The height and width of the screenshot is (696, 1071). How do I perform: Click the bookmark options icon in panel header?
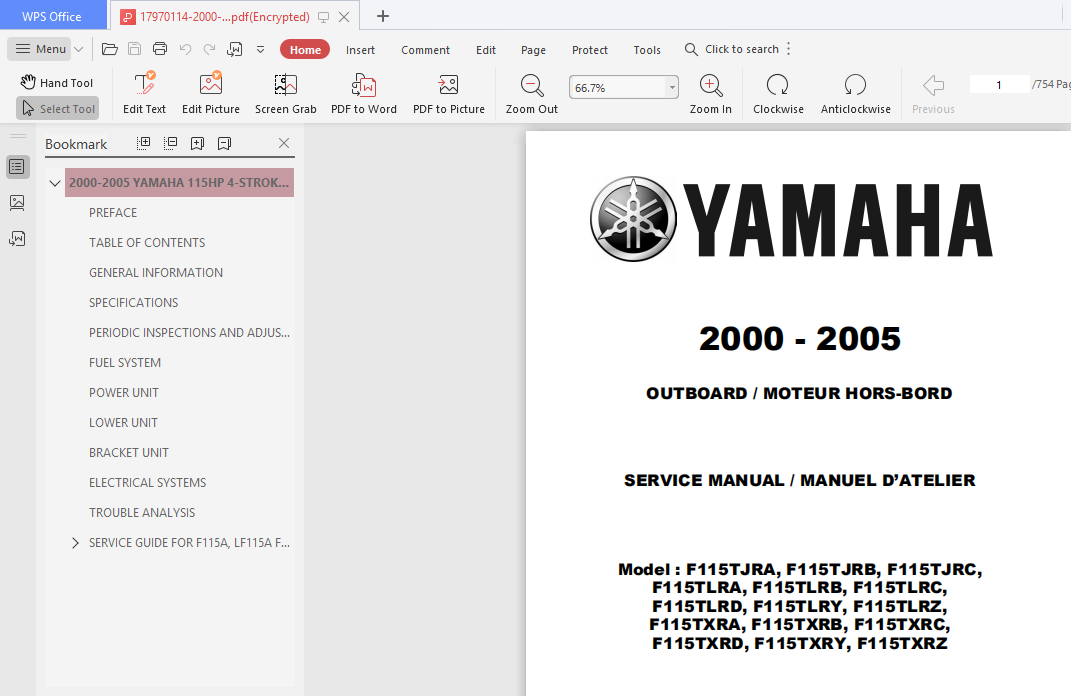point(224,143)
